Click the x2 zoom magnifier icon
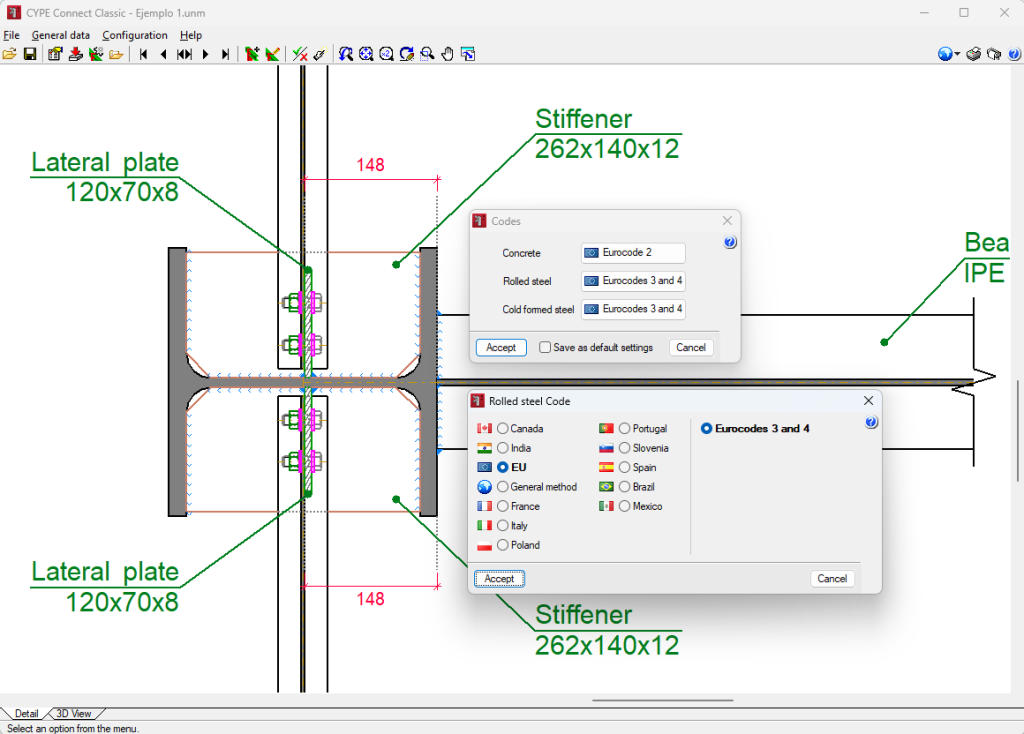The height and width of the screenshot is (734, 1024). (x=387, y=54)
